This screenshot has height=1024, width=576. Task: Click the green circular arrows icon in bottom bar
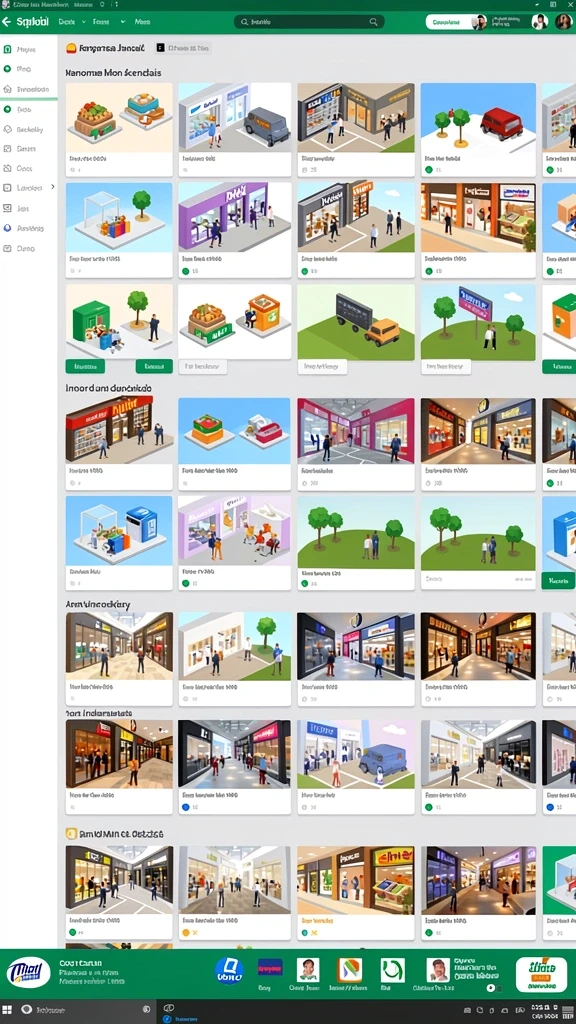392,970
